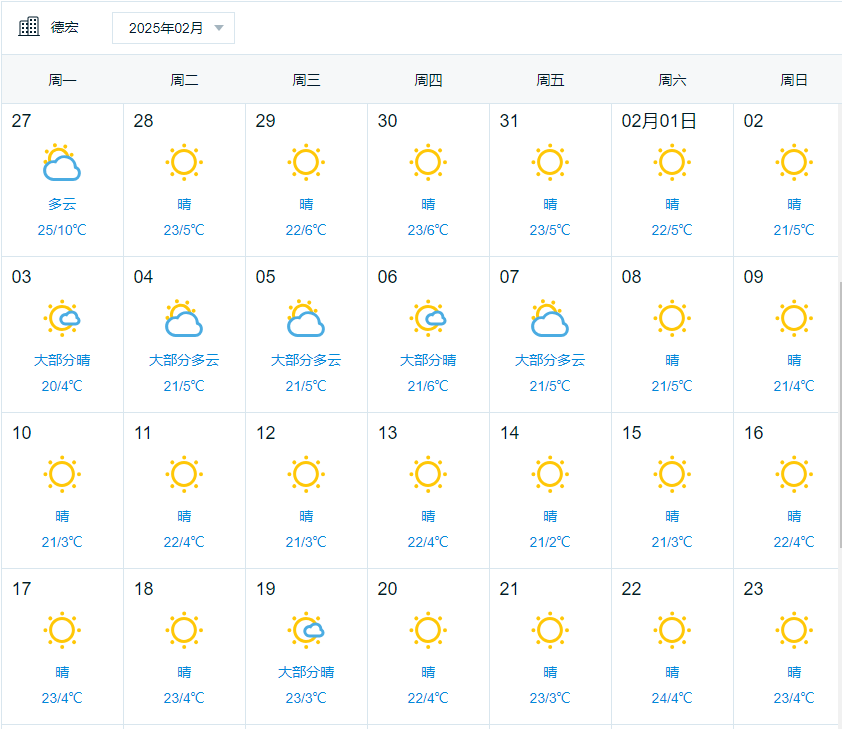Image resolution: width=842 pixels, height=729 pixels.
Task: Click the date number 23
Action: pyautogui.click(x=753, y=588)
